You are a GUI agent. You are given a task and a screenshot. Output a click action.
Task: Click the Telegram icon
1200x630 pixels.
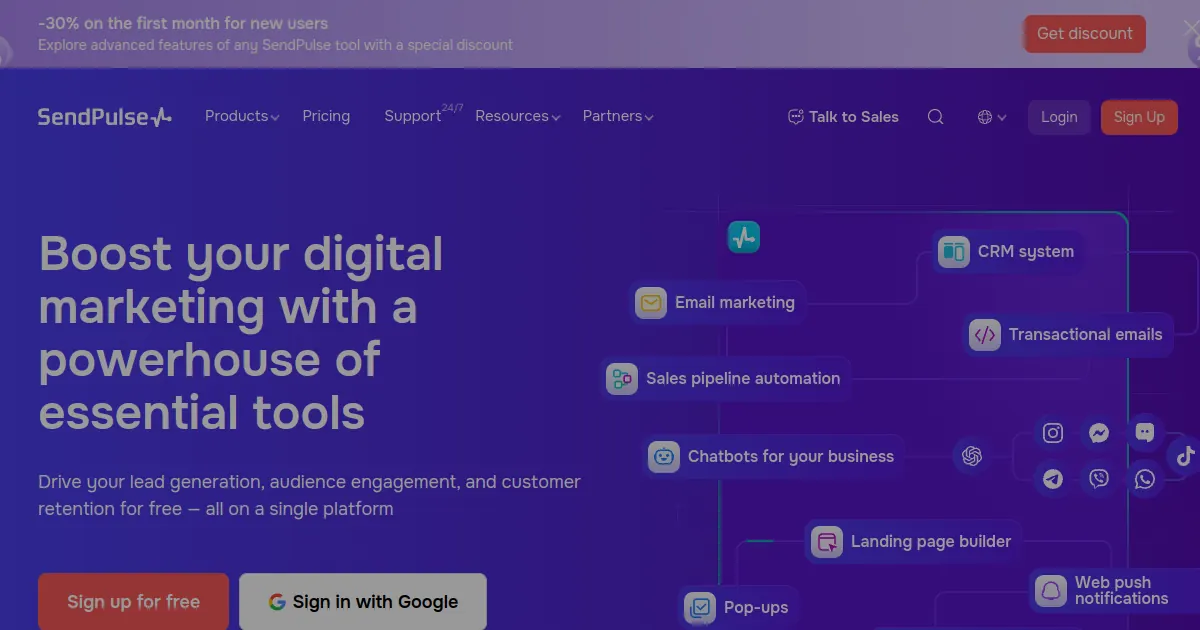(1053, 479)
